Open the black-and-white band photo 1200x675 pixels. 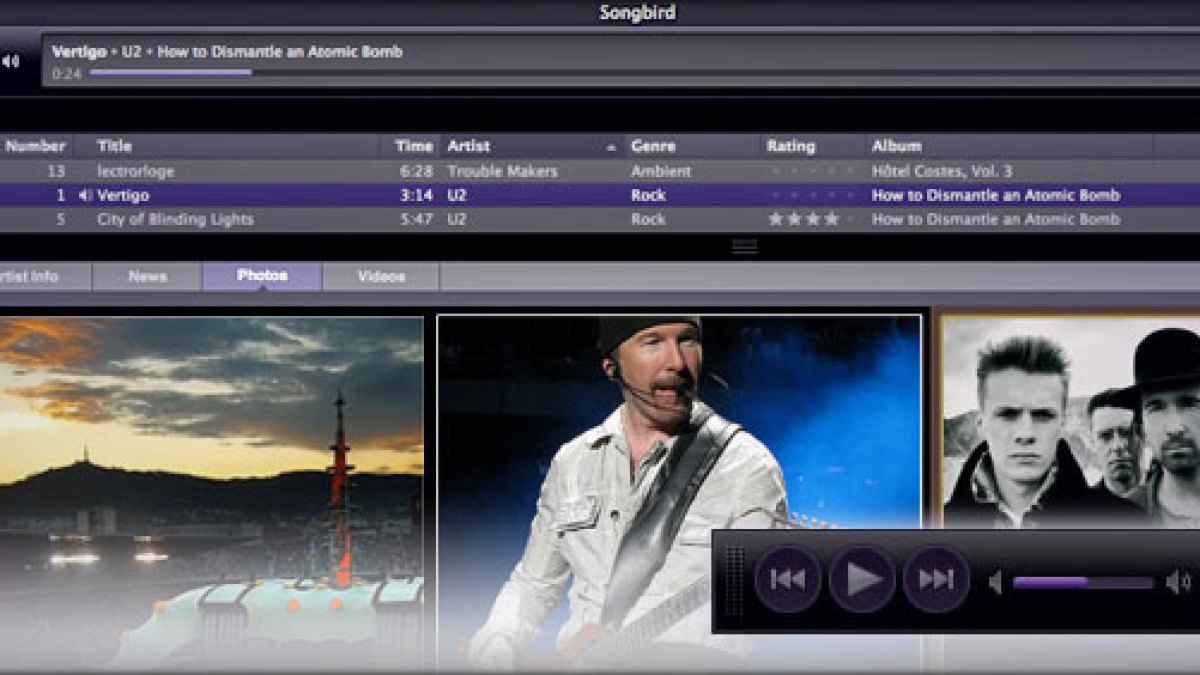pyautogui.click(x=1071, y=422)
